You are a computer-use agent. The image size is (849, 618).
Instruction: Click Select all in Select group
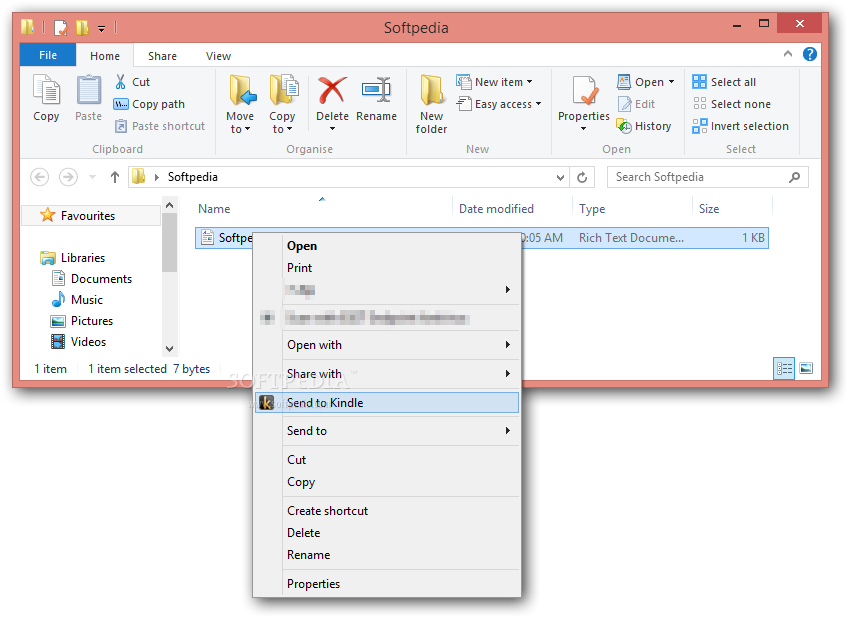coord(724,82)
